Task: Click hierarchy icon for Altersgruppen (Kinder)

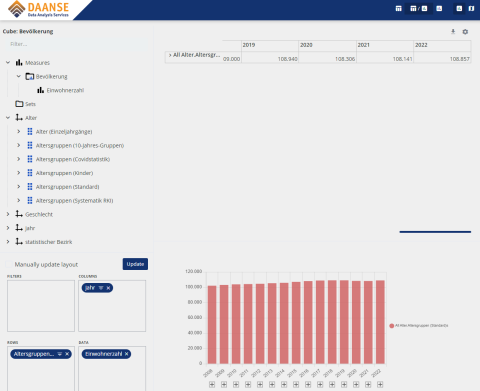Action: (x=30, y=173)
